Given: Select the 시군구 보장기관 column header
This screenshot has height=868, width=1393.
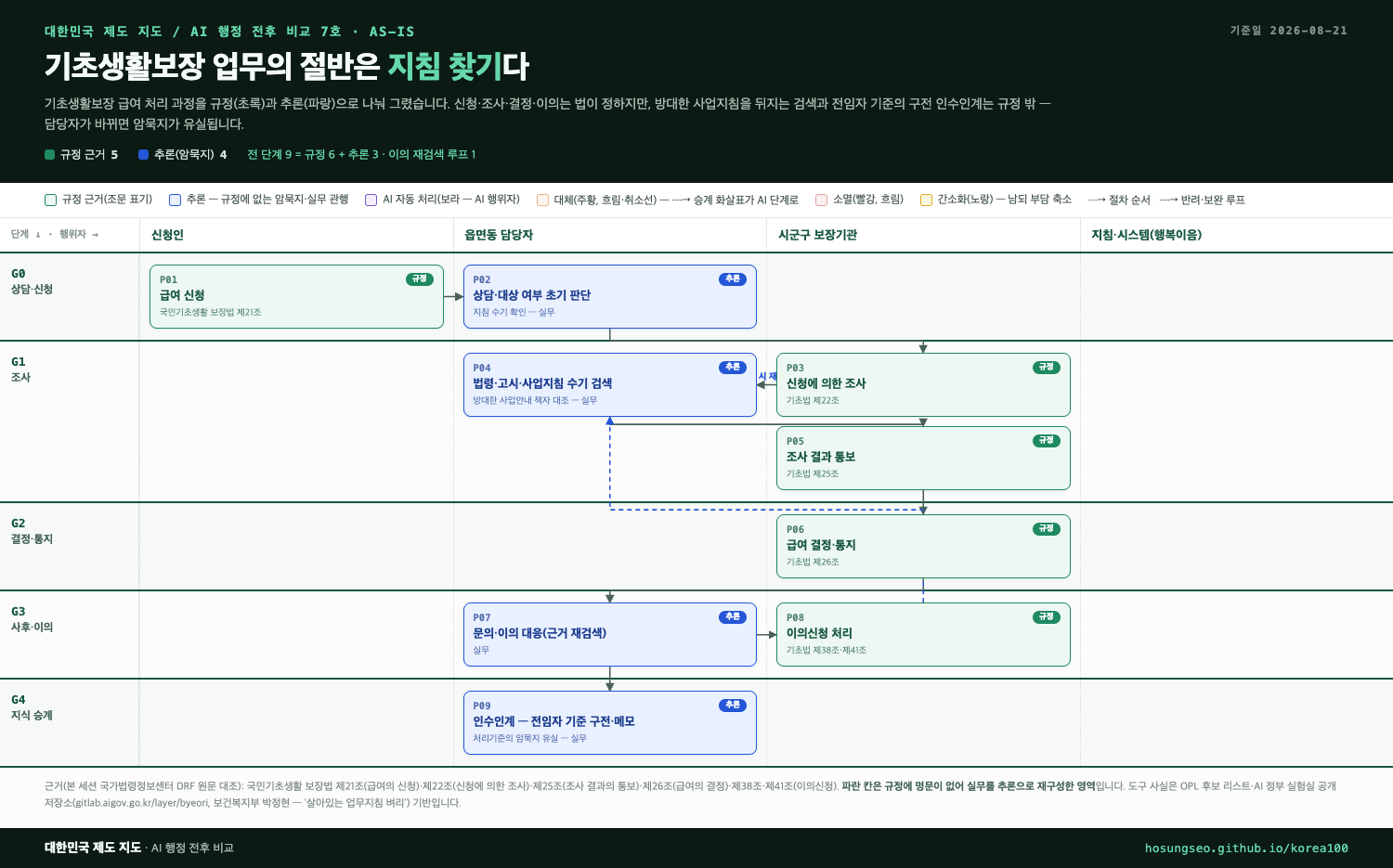Looking at the screenshot, I should (x=817, y=235).
